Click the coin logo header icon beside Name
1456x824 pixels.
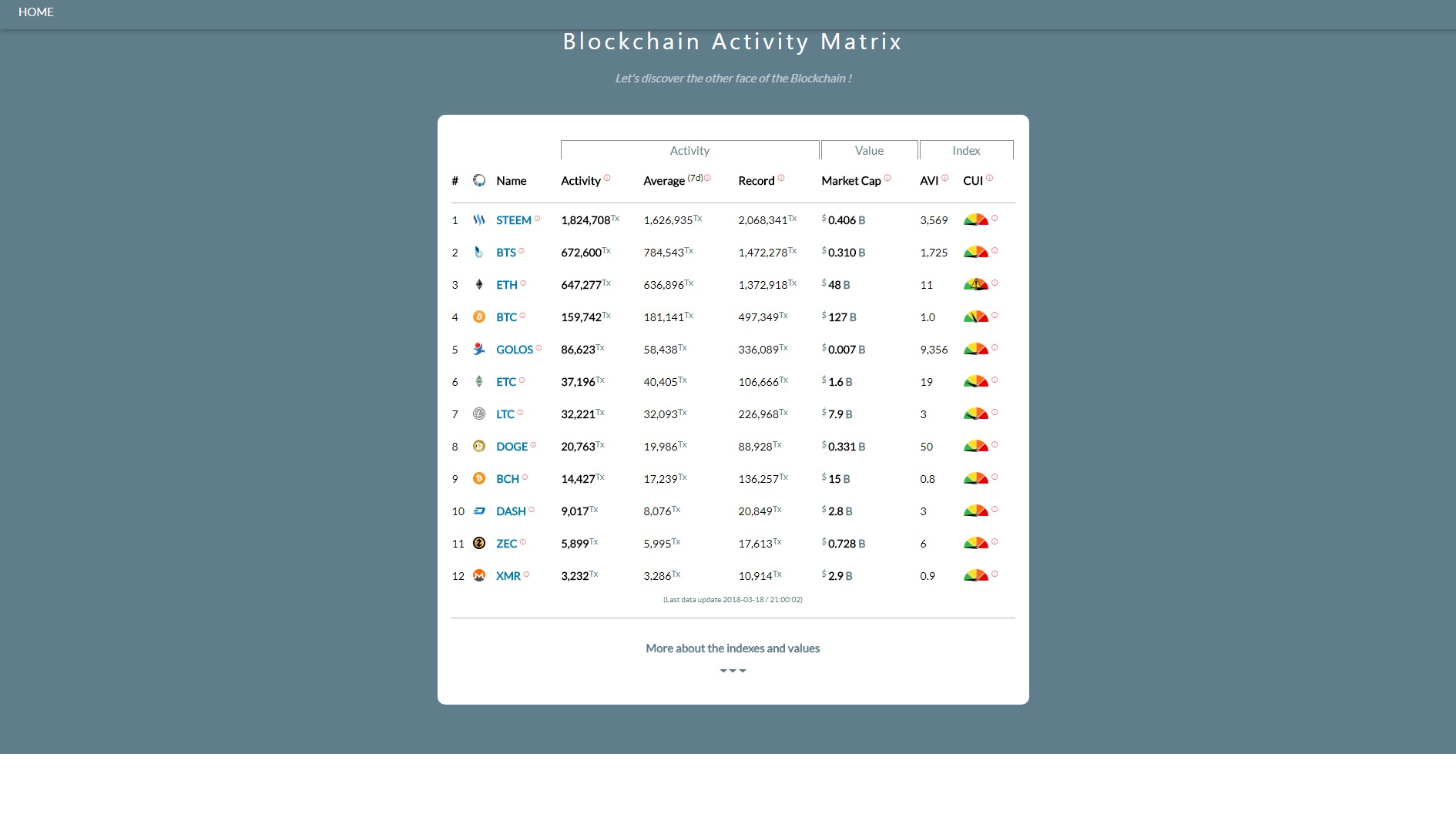(x=479, y=180)
